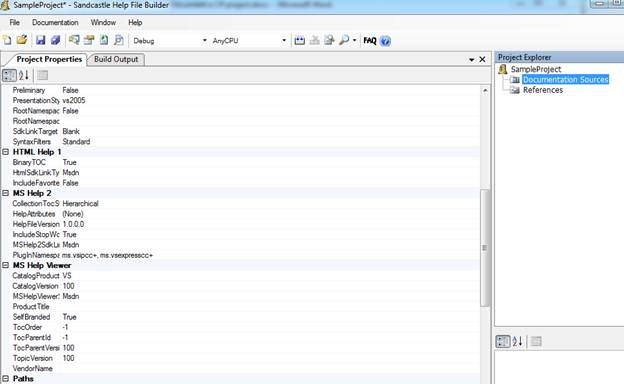This screenshot has width=624, height=384.
Task: Click the Project Explorer window toolbar icon
Action: point(74,40)
